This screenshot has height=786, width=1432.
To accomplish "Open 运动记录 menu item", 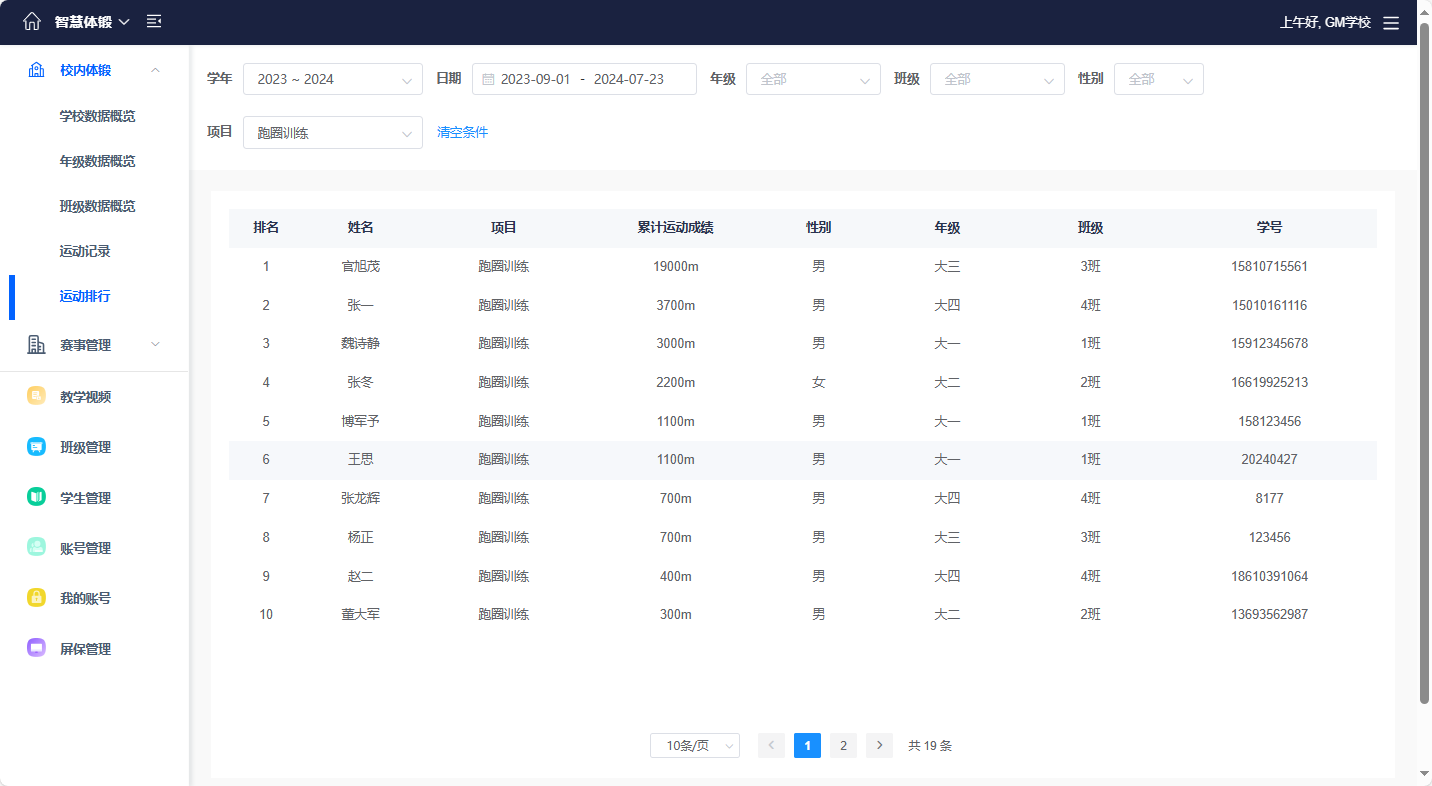I will [x=85, y=251].
